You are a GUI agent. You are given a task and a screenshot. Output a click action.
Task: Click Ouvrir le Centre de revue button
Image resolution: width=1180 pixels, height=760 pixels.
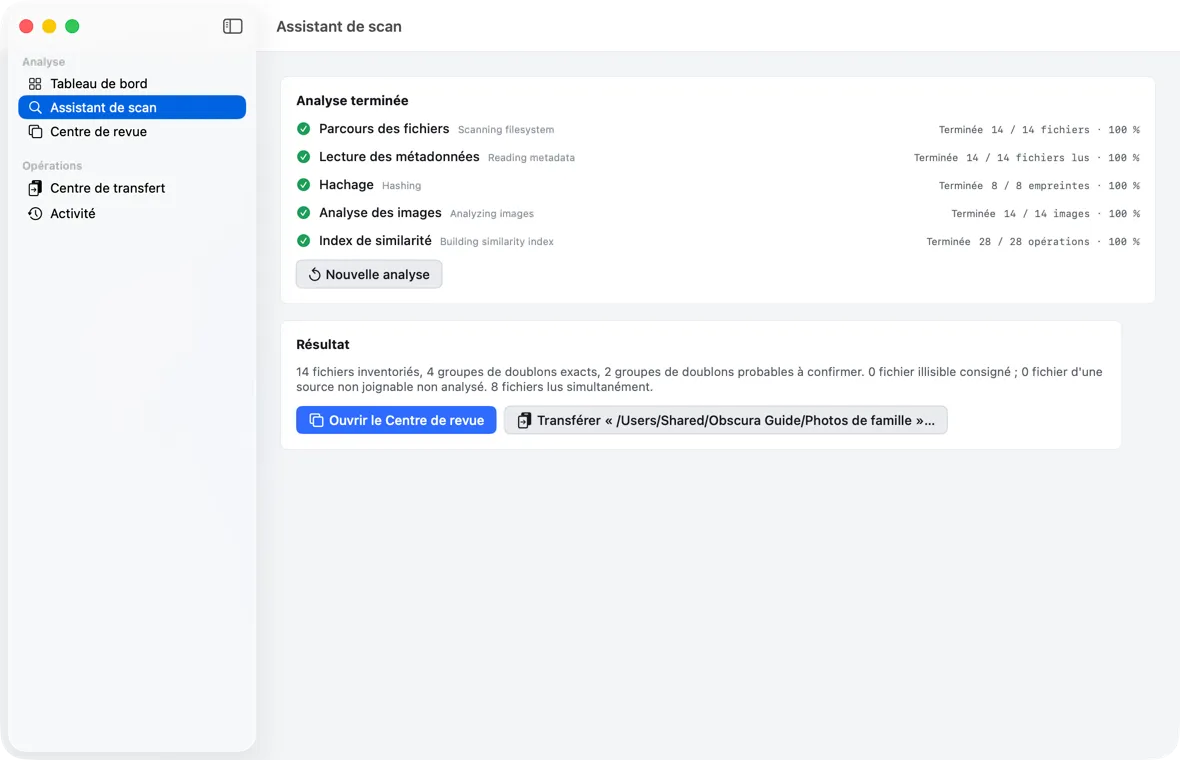(396, 420)
